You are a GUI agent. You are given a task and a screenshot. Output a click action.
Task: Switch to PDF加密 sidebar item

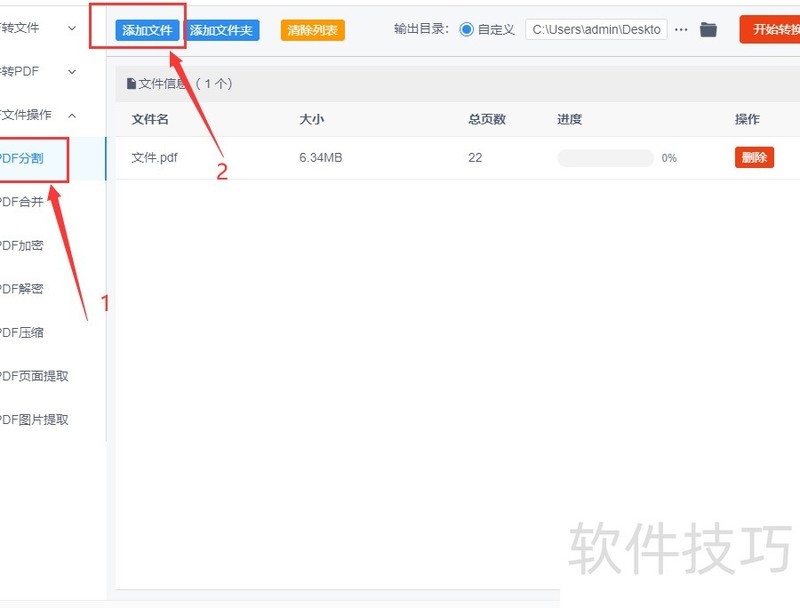pos(22,246)
